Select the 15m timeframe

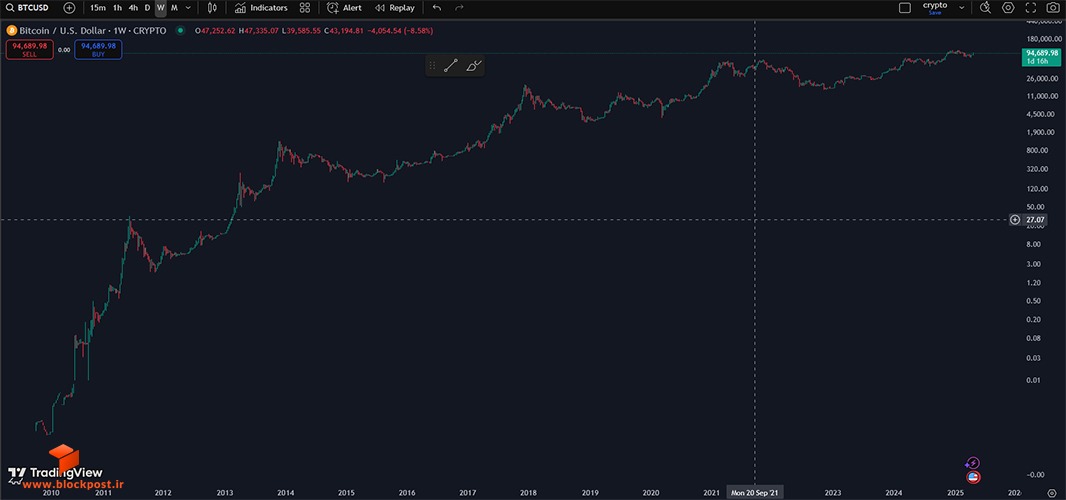(x=98, y=8)
